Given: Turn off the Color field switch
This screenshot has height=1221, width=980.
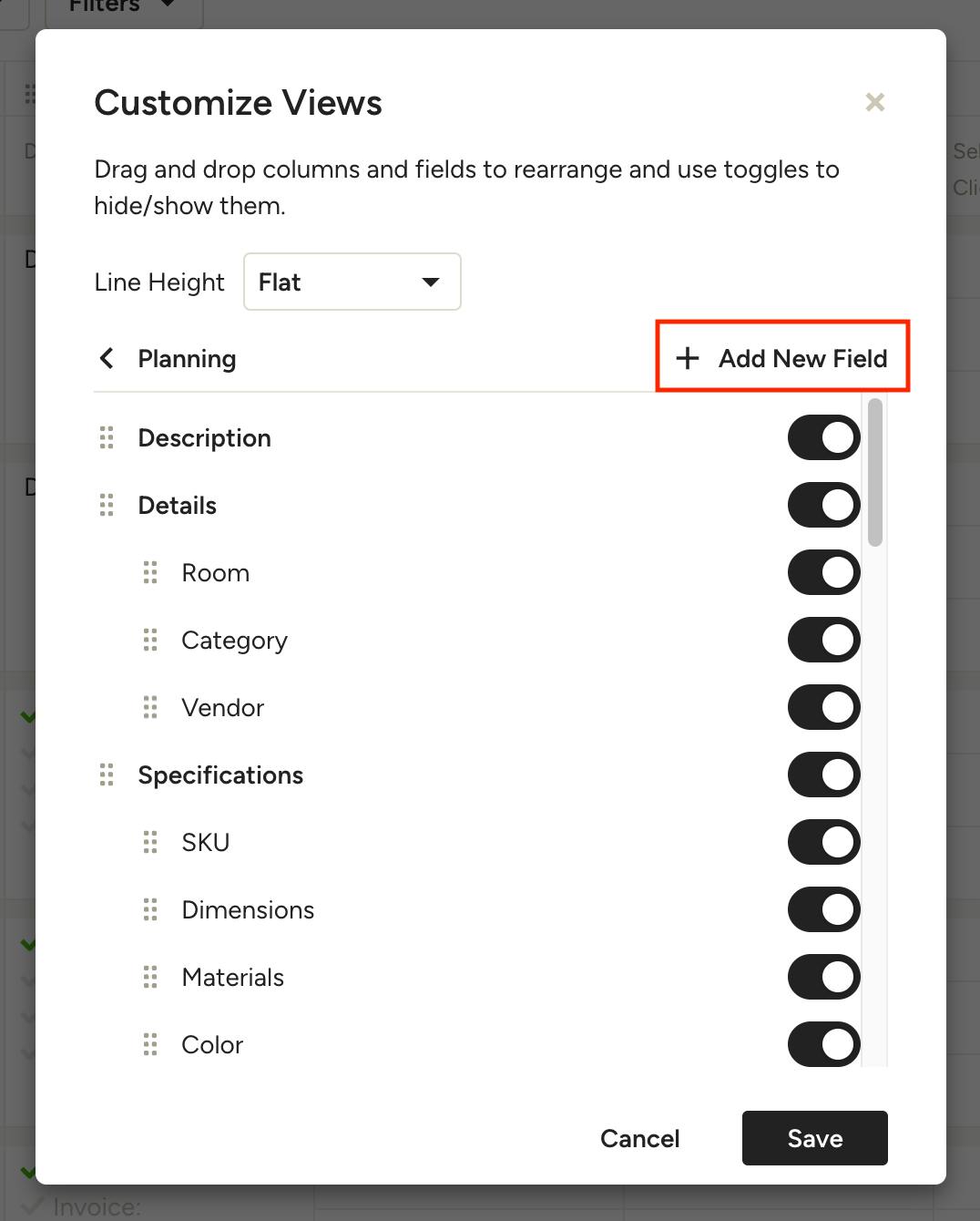Looking at the screenshot, I should coord(824,1045).
